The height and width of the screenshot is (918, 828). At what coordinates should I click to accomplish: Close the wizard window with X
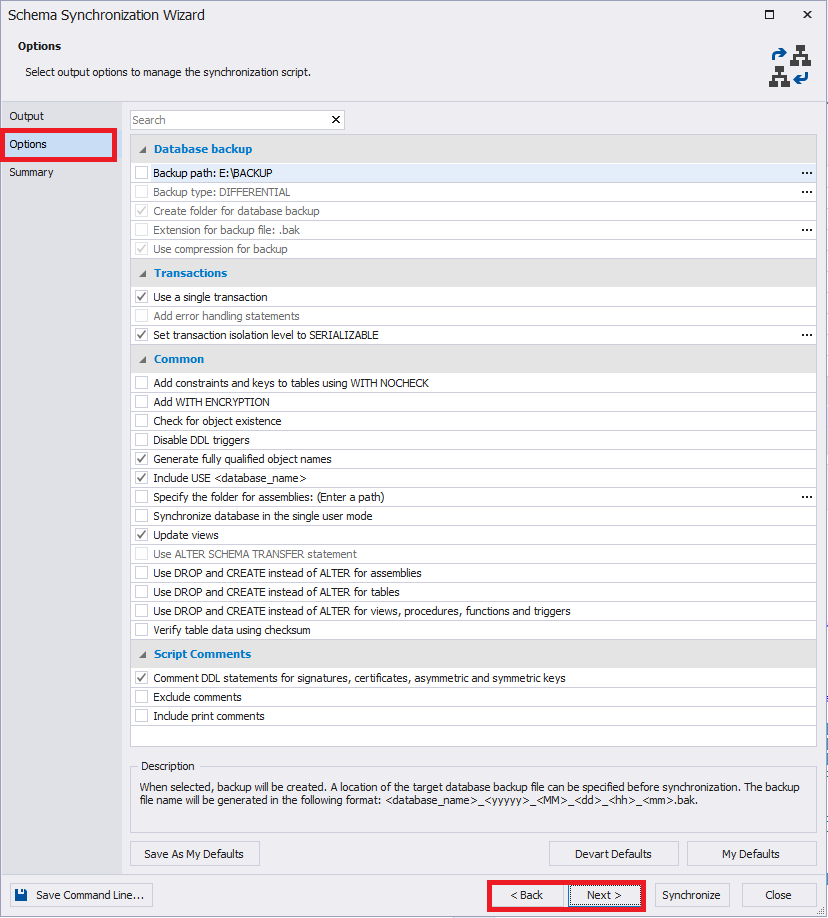[807, 15]
